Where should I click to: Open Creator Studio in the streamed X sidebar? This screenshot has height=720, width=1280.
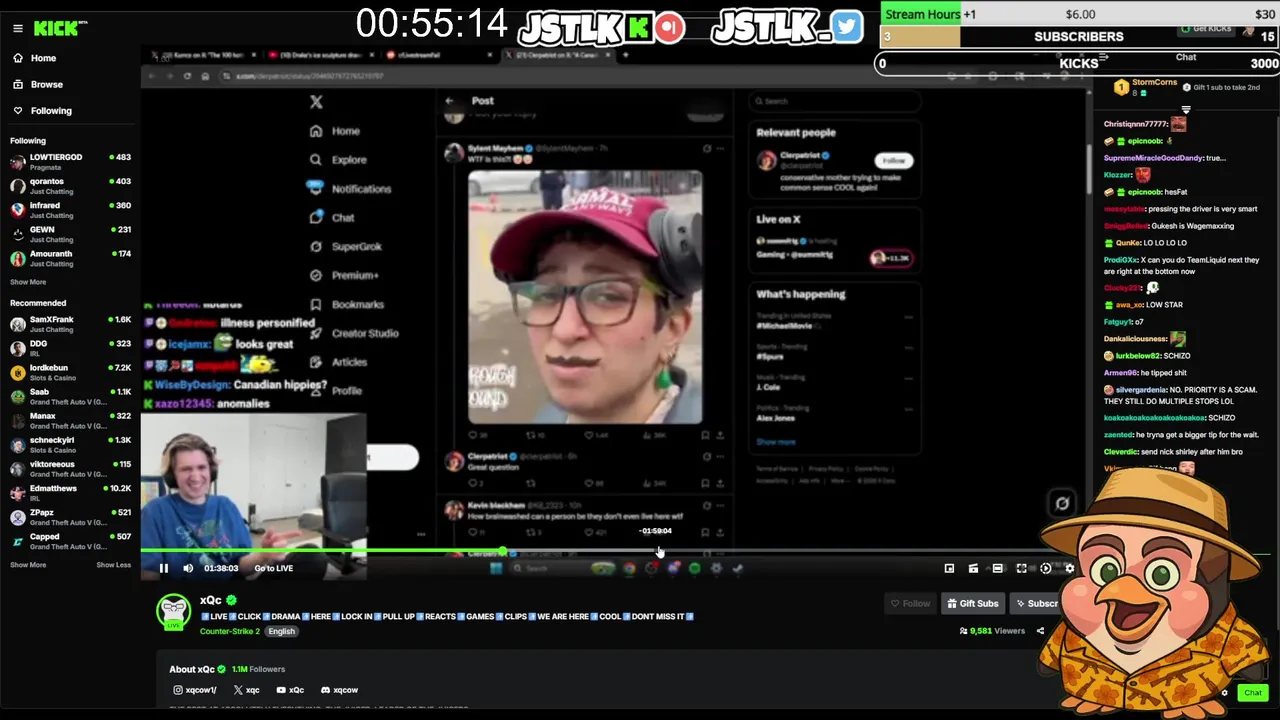click(x=354, y=333)
